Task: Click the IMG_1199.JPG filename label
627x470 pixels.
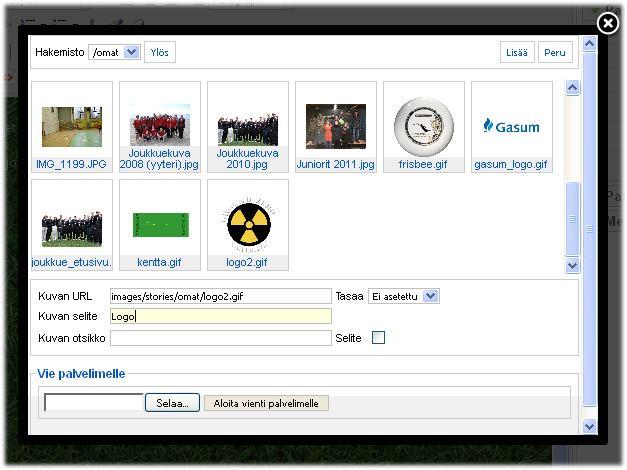Action: (x=72, y=164)
